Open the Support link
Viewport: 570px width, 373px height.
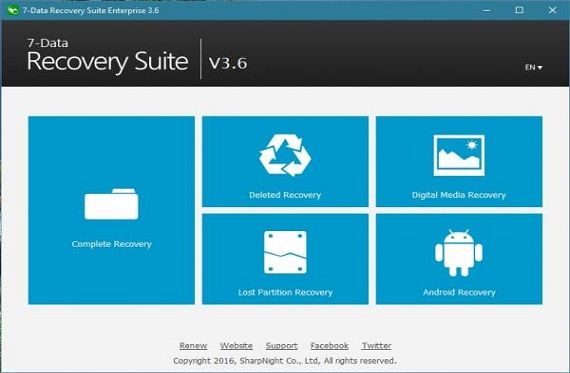point(282,346)
